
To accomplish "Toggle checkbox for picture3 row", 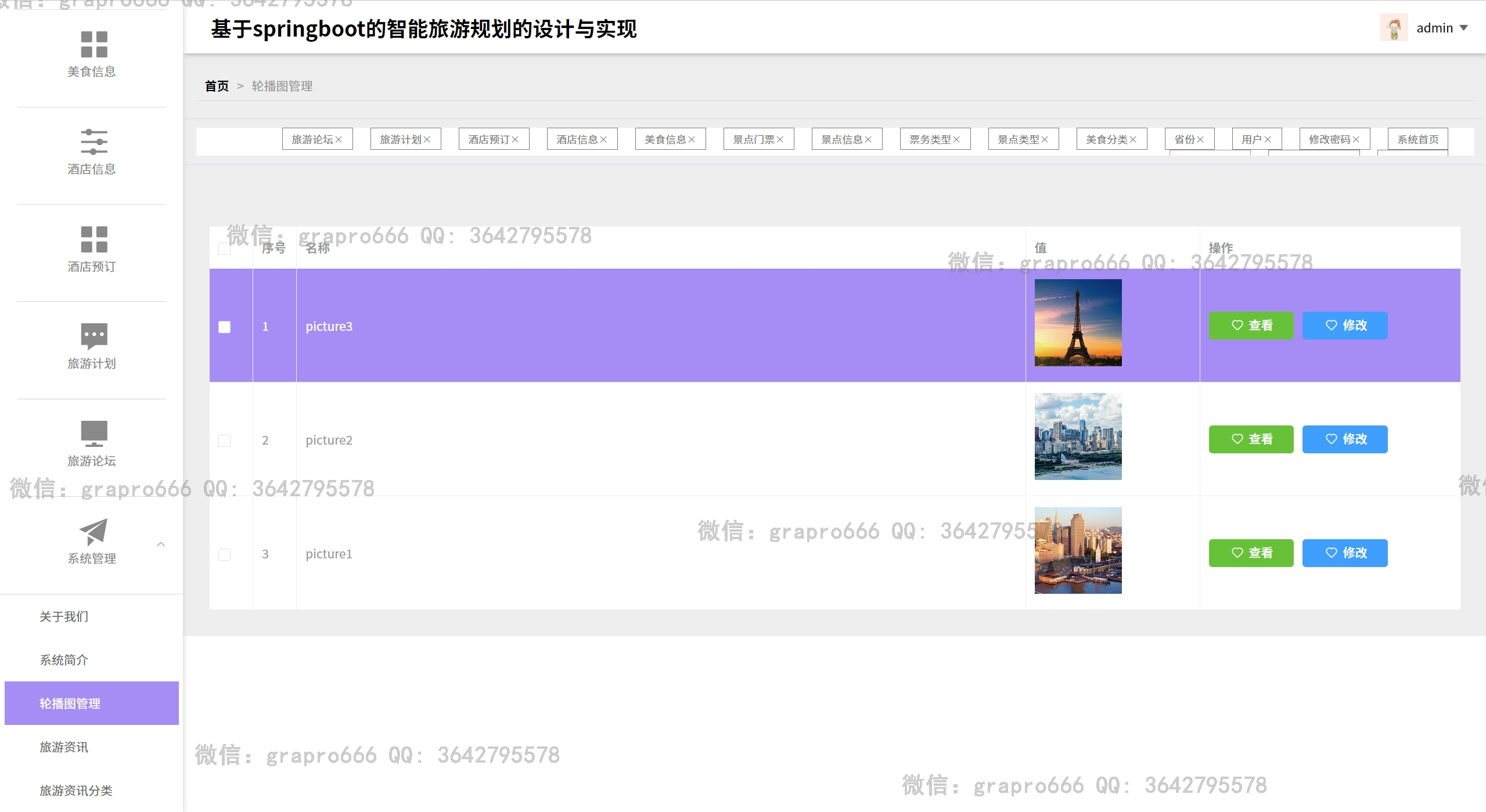I will [x=224, y=327].
